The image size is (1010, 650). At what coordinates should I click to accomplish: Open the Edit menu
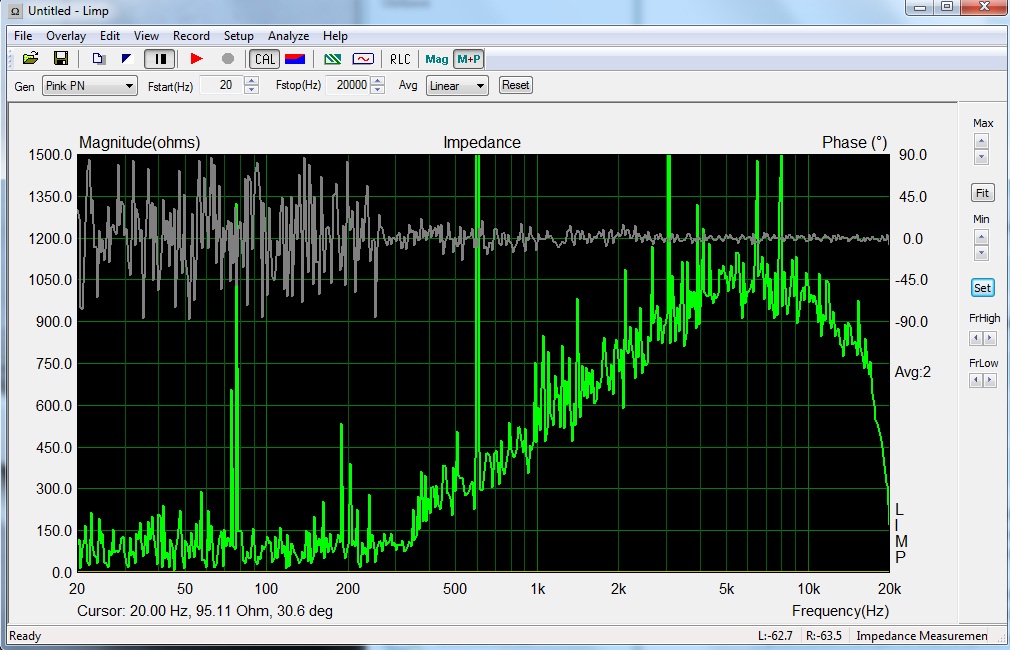[110, 36]
